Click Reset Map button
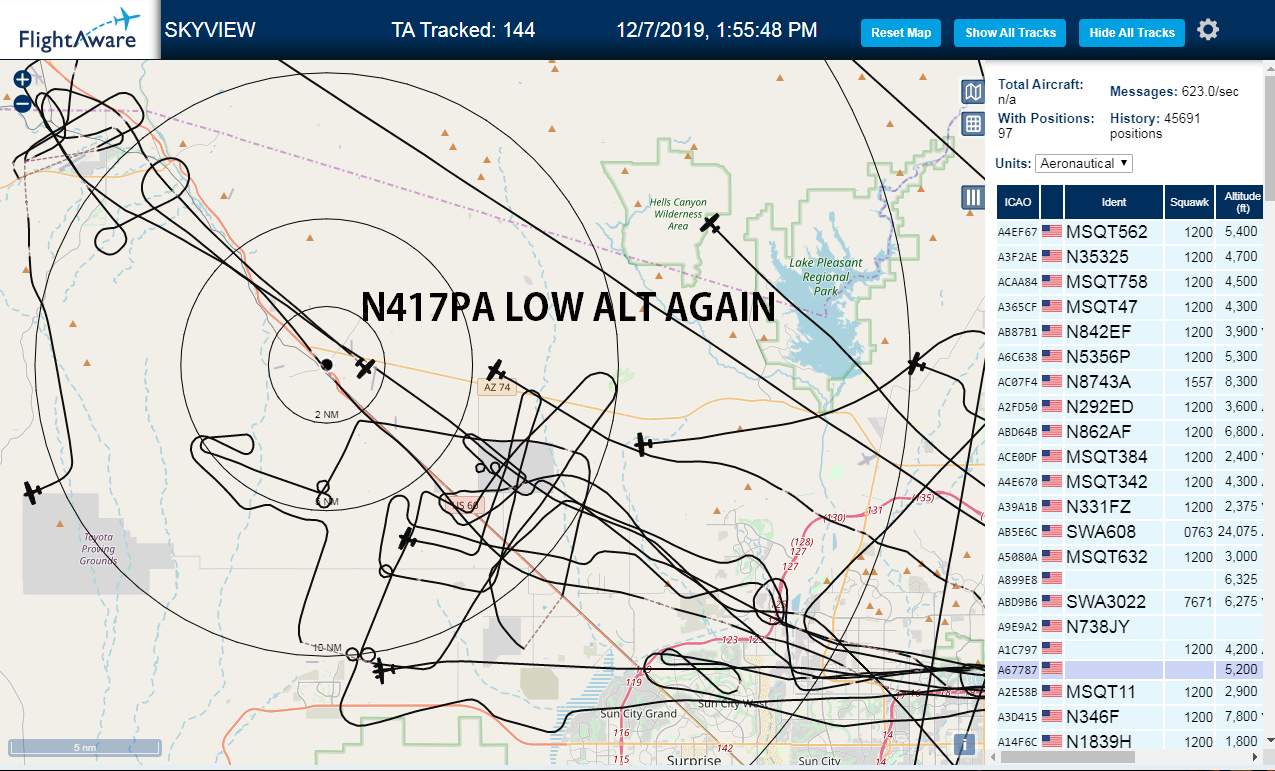1275x771 pixels. point(901,33)
